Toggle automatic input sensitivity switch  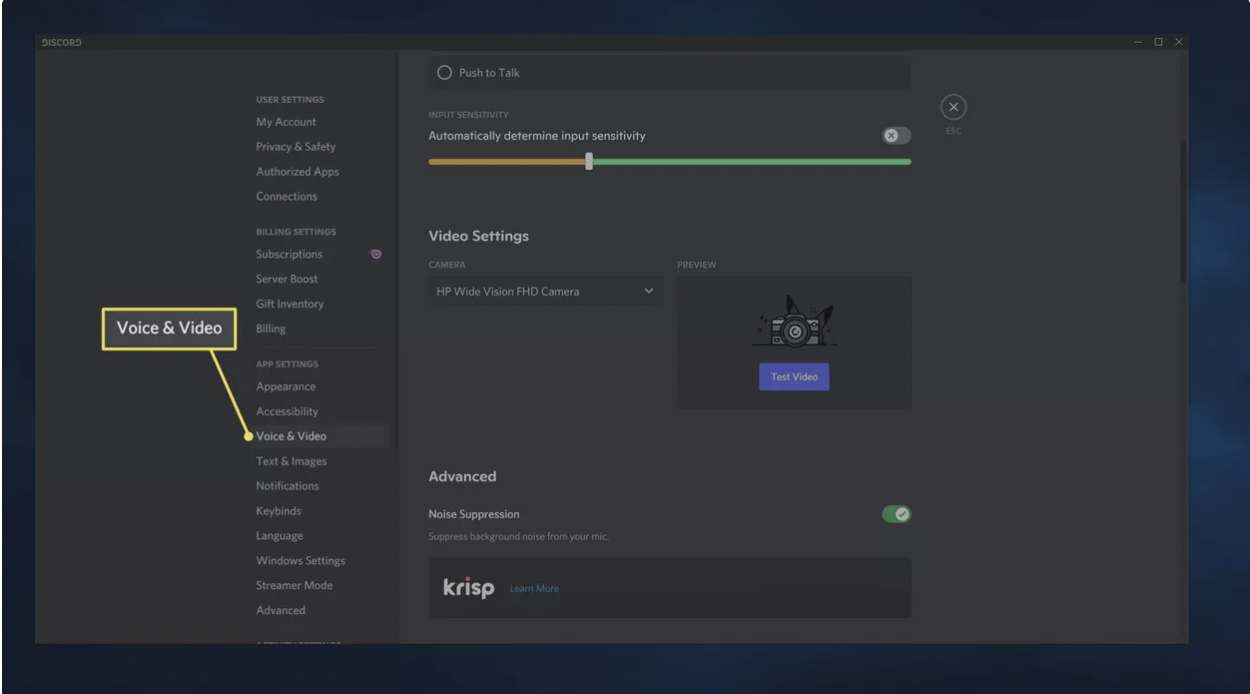pos(896,136)
